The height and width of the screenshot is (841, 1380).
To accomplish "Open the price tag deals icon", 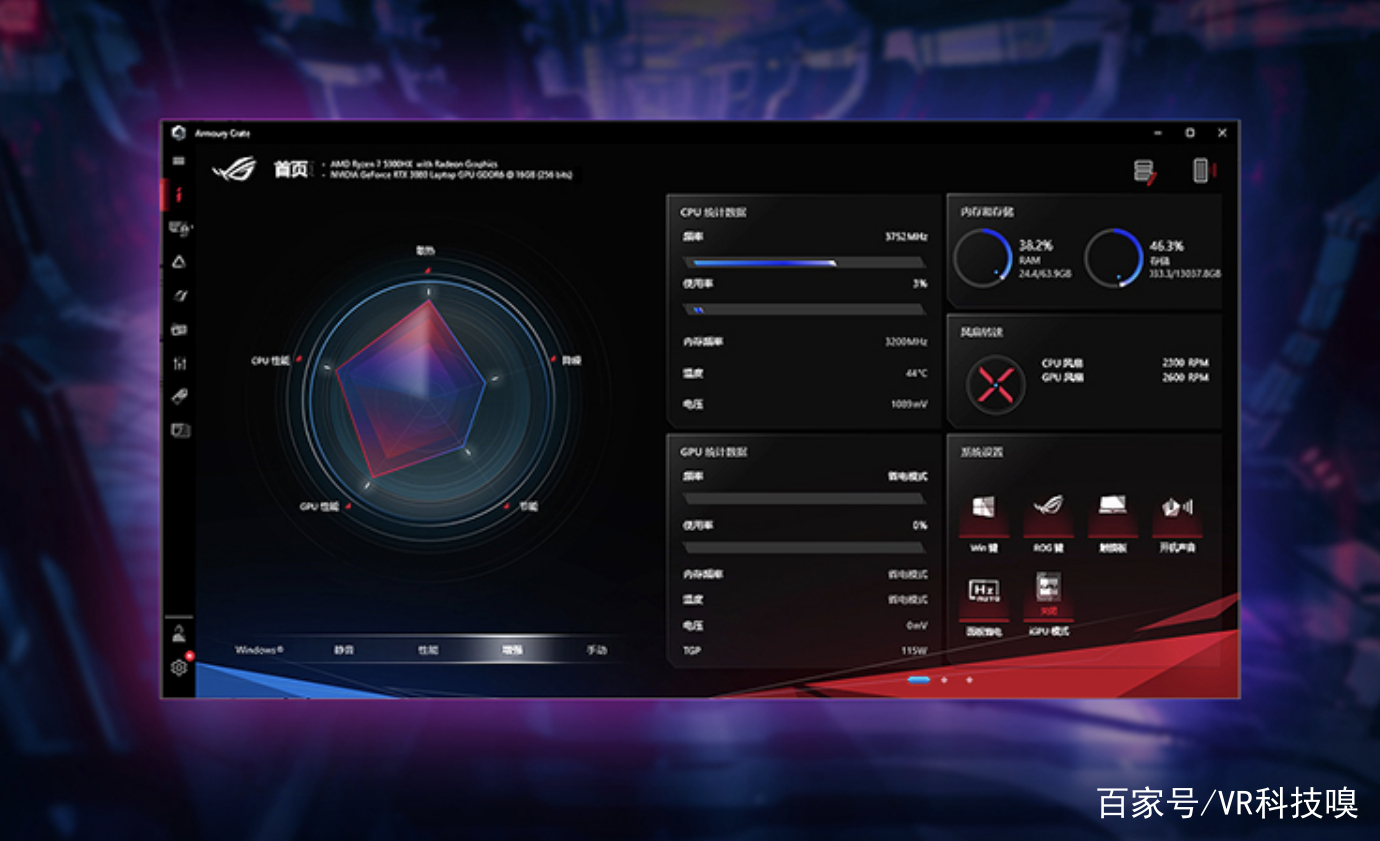I will [179, 397].
